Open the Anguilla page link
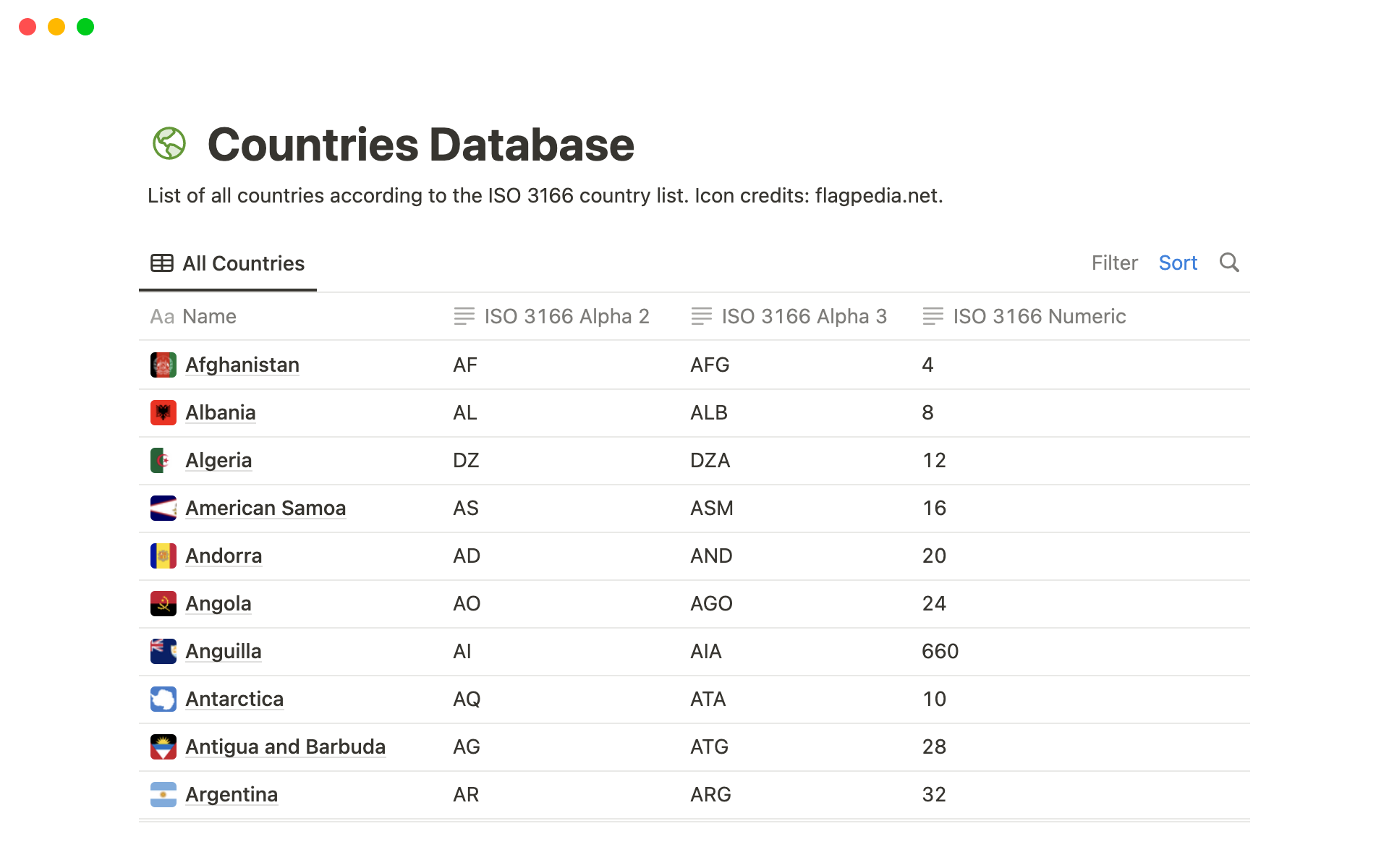 223,652
